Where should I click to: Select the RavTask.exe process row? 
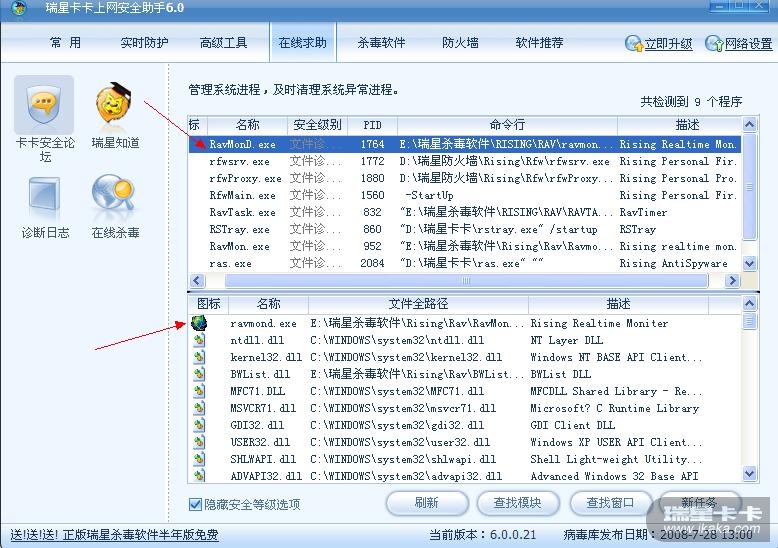[464, 212]
